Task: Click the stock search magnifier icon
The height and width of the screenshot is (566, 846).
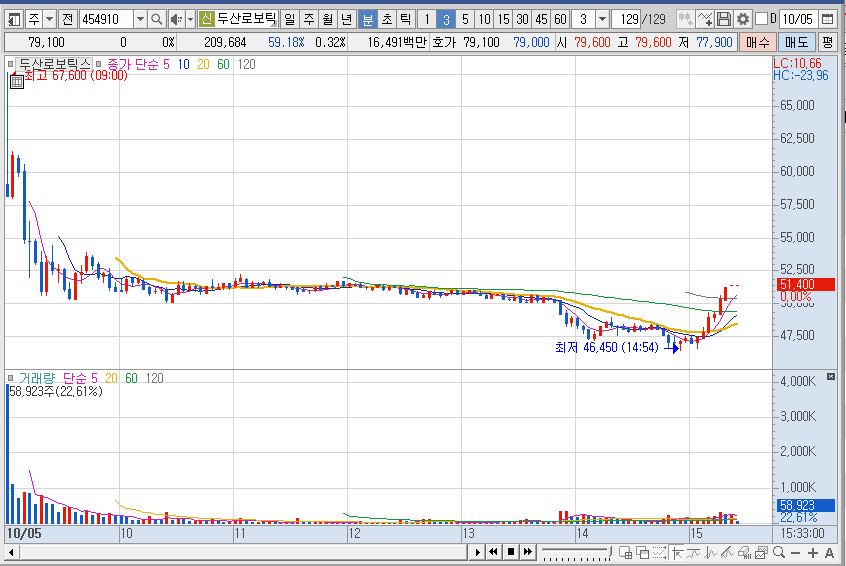Action: [156, 20]
